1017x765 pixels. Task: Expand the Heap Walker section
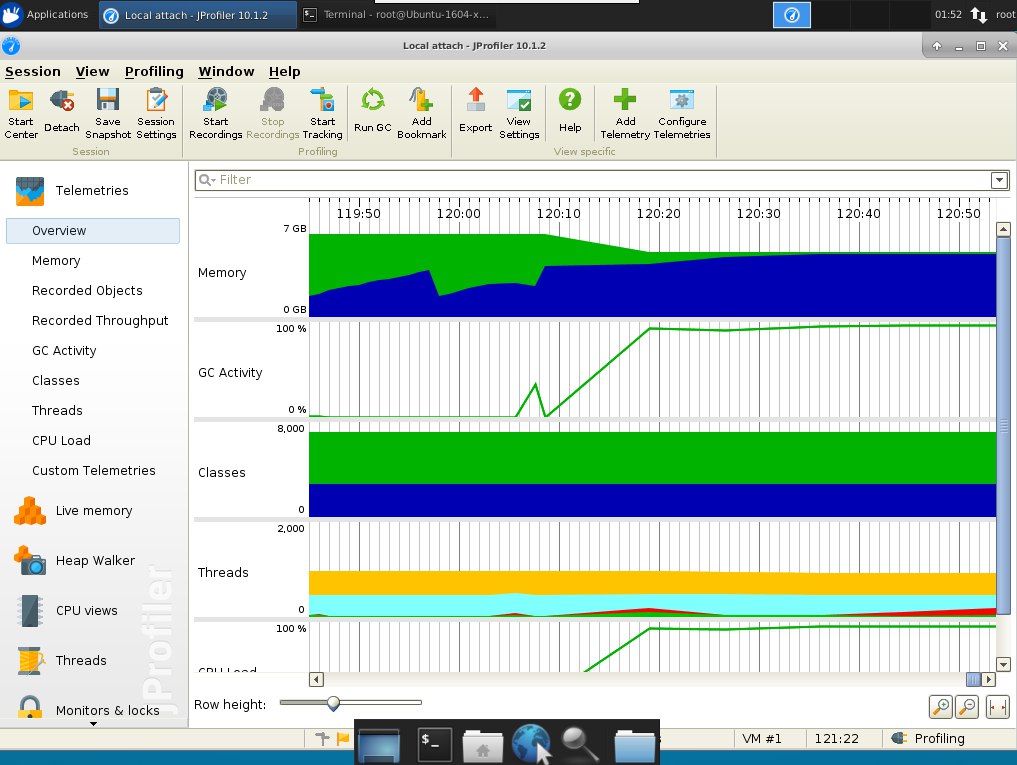pos(94,561)
